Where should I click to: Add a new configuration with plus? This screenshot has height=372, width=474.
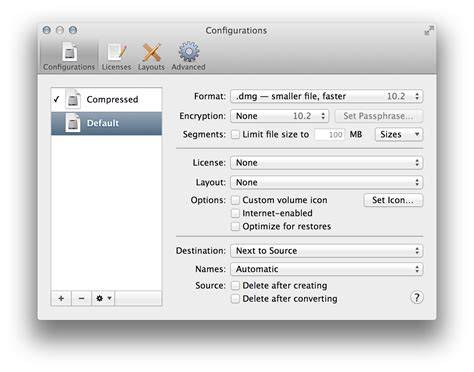[61, 298]
